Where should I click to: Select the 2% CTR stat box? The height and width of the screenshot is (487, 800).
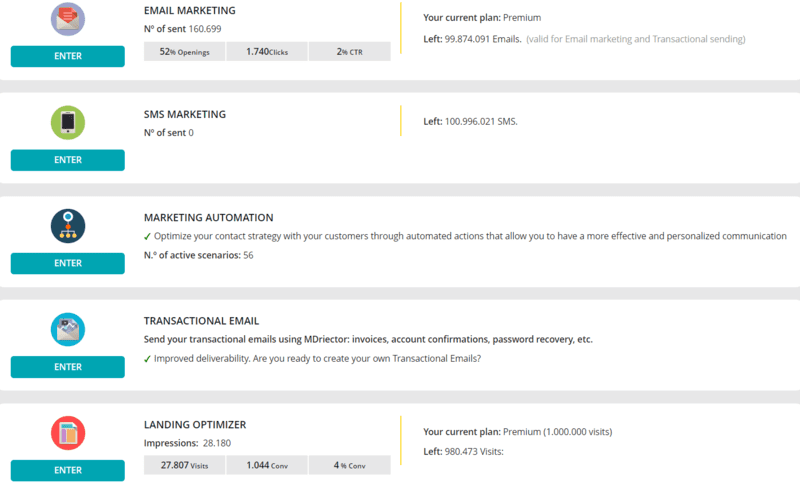tap(349, 51)
